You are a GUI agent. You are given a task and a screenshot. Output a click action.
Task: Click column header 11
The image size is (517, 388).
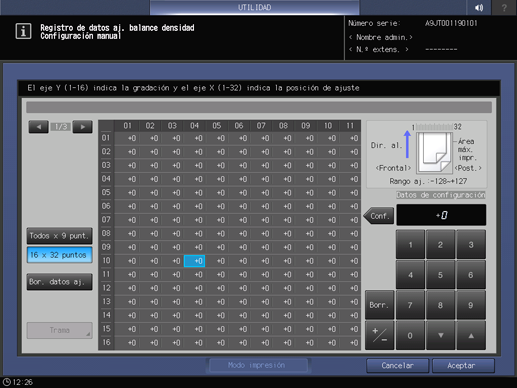pos(350,126)
